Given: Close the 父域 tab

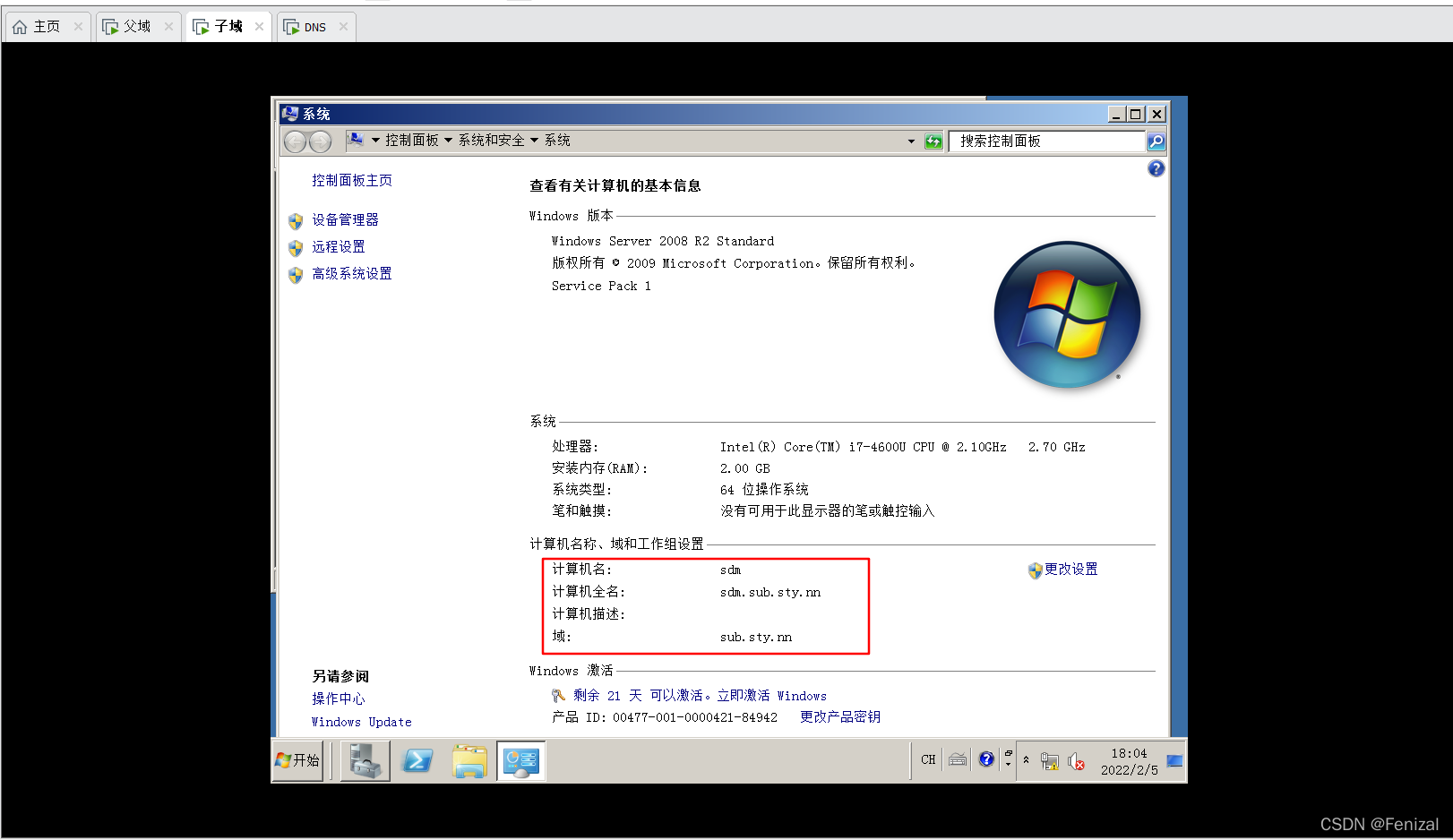Looking at the screenshot, I should click(168, 27).
